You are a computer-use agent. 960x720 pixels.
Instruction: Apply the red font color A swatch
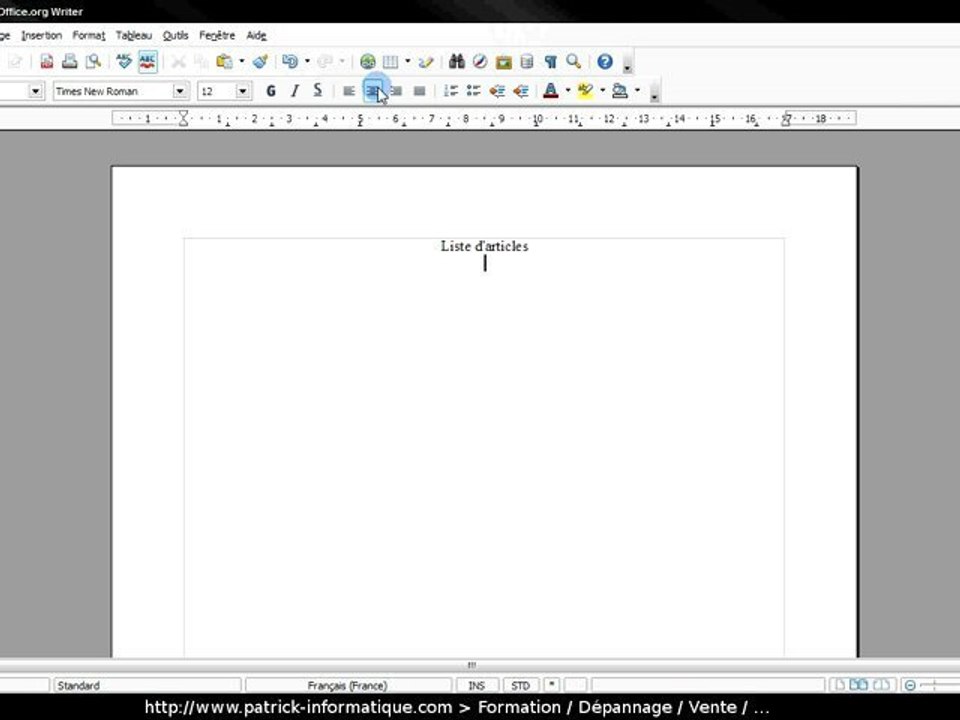[x=551, y=91]
